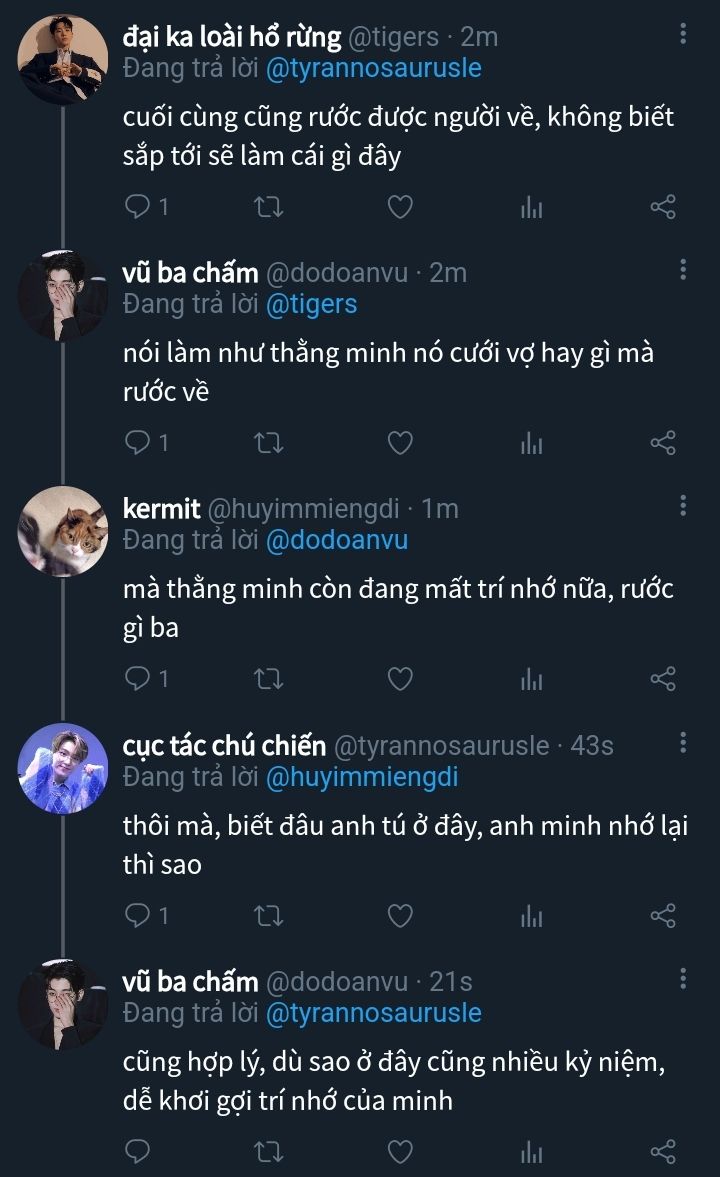The width and height of the screenshot is (720, 1177).
Task: Like cục tác chú chiến's reply
Action: tap(400, 916)
